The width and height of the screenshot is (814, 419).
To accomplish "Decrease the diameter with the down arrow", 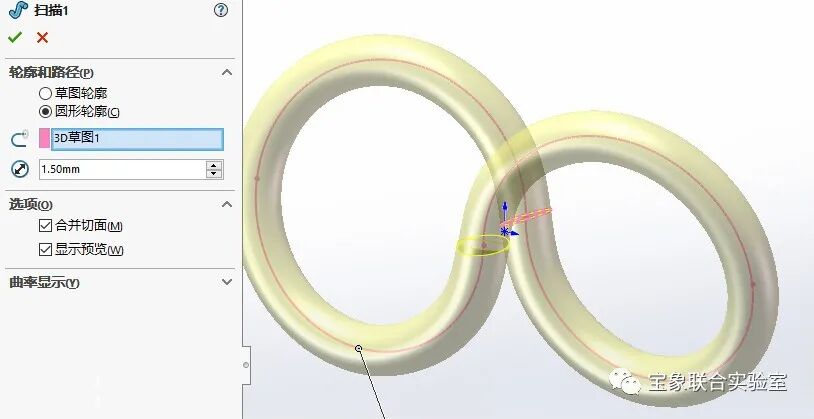I will tap(214, 174).
